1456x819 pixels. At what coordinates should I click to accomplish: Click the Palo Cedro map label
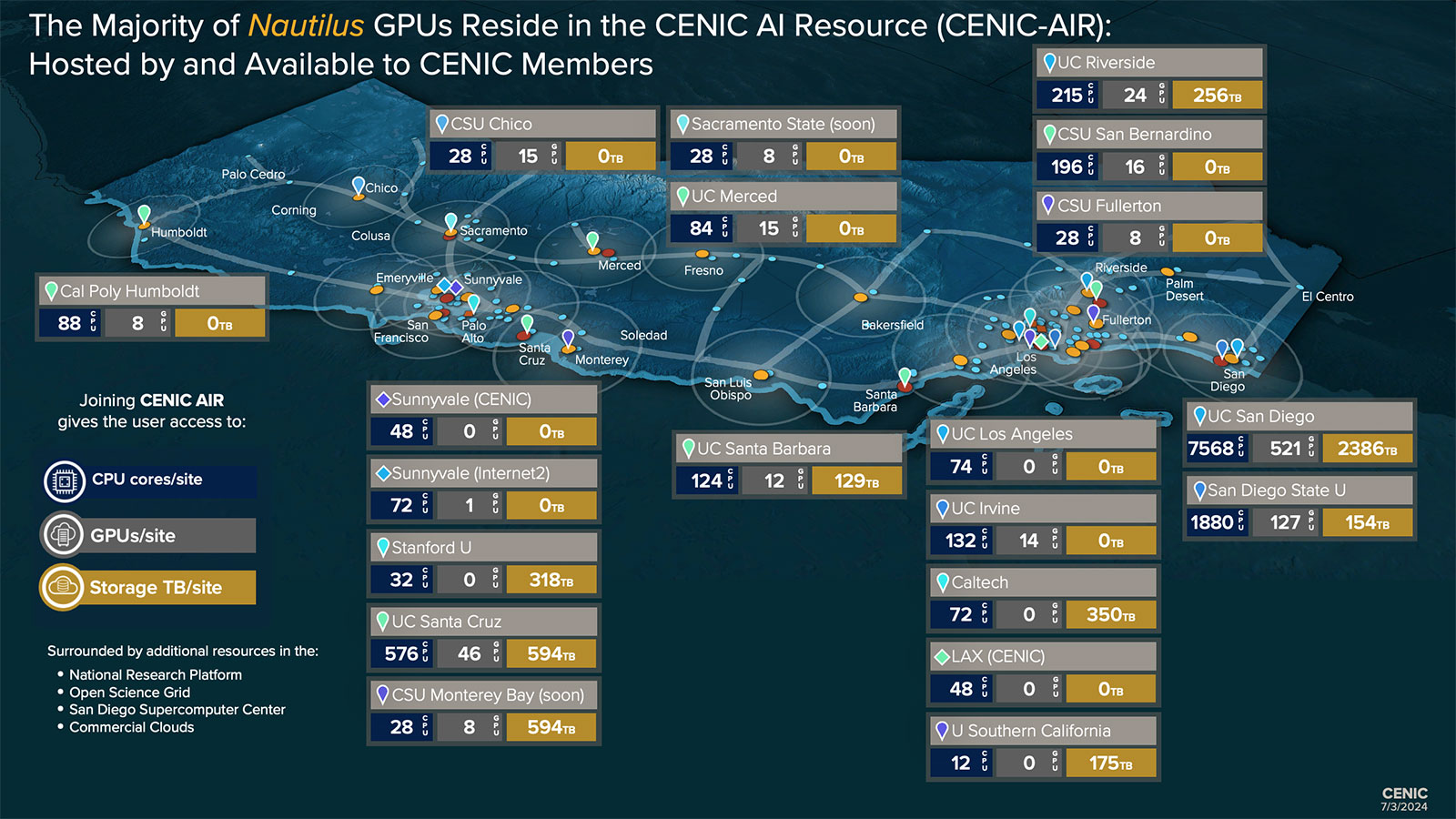(253, 174)
